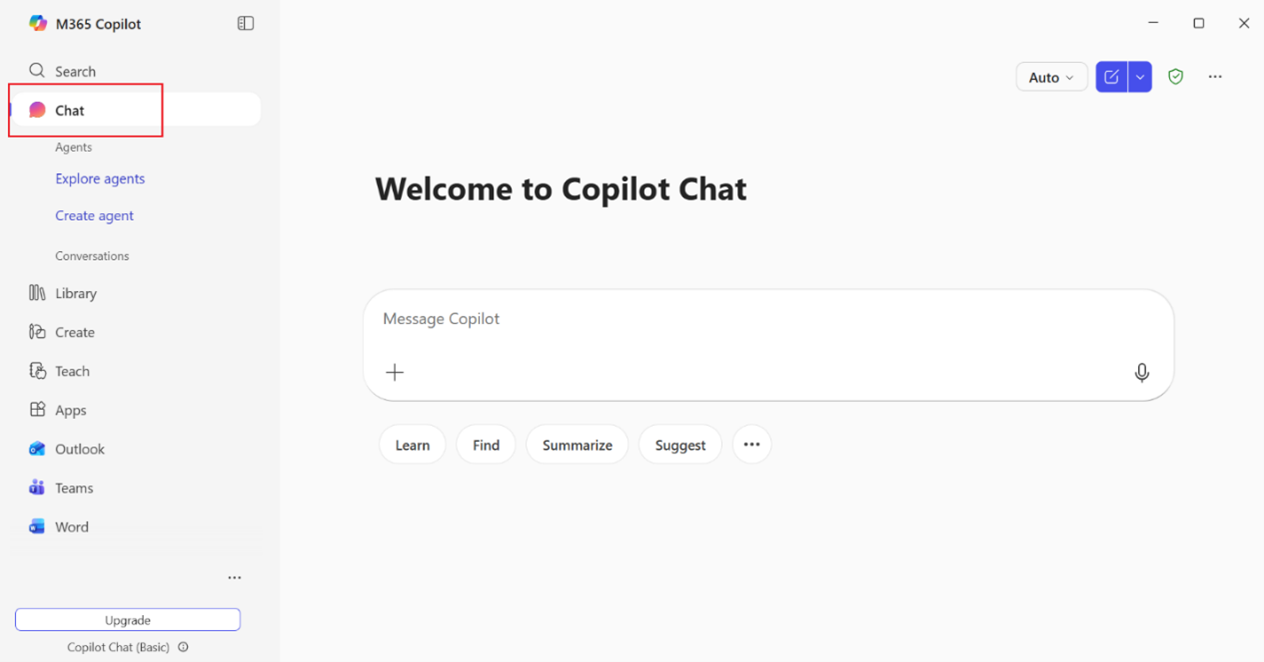The image size is (1264, 662).
Task: Open Word from the sidebar
Action: 37,527
